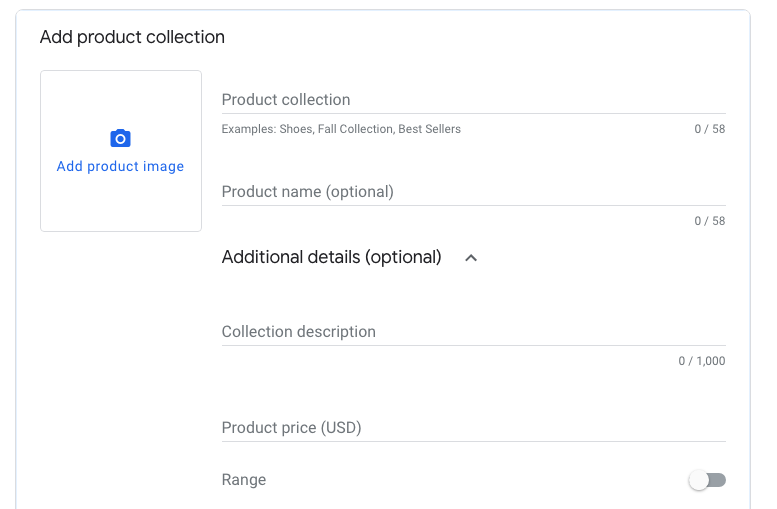Click the 0 / 1,000 description character counter

pyautogui.click(x=702, y=361)
